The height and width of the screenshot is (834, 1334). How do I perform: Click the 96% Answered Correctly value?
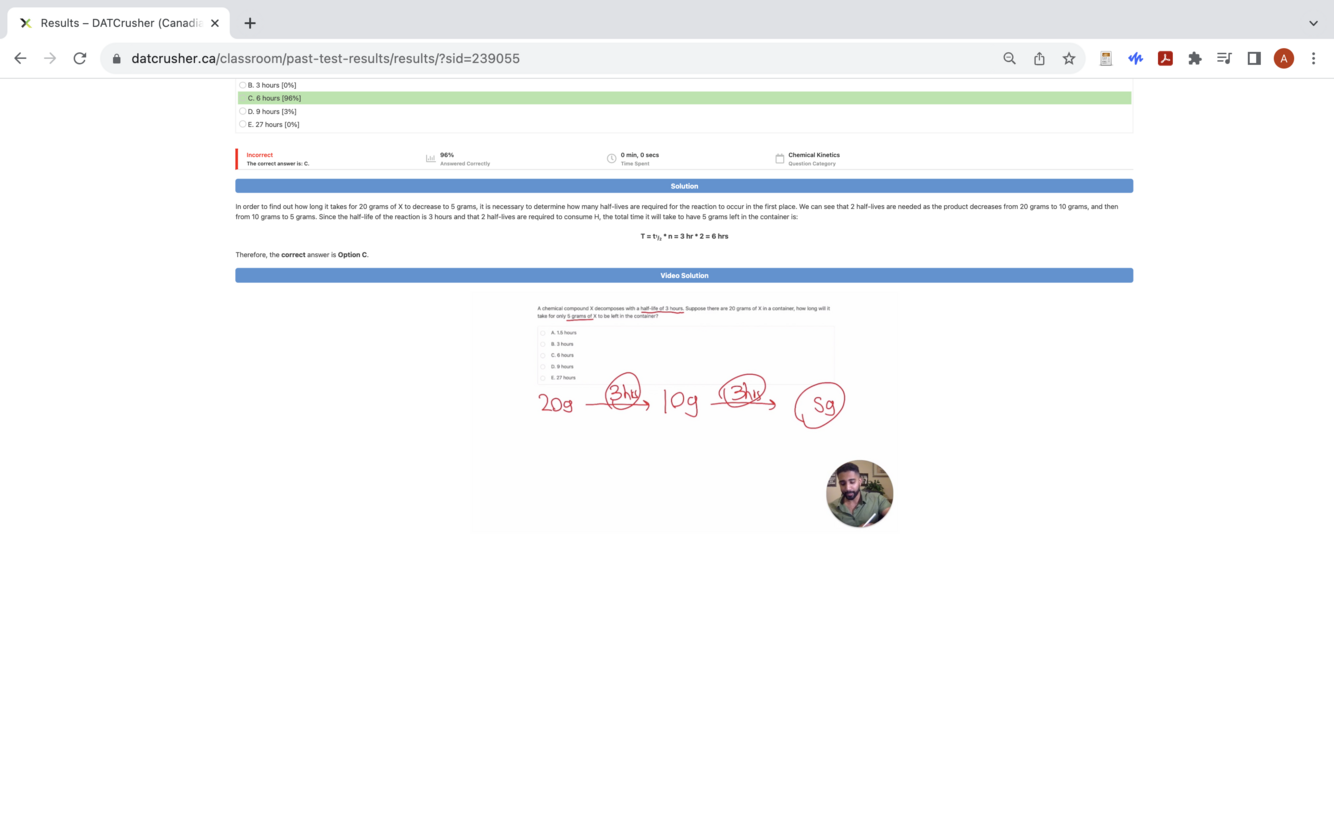point(447,155)
